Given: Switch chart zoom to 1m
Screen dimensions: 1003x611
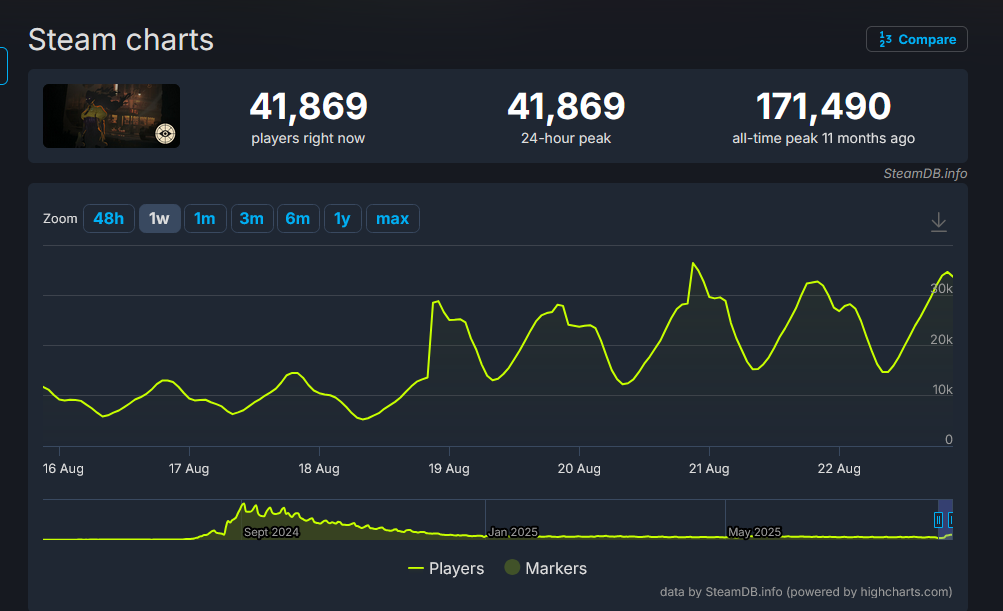Looking at the screenshot, I should [x=205, y=219].
